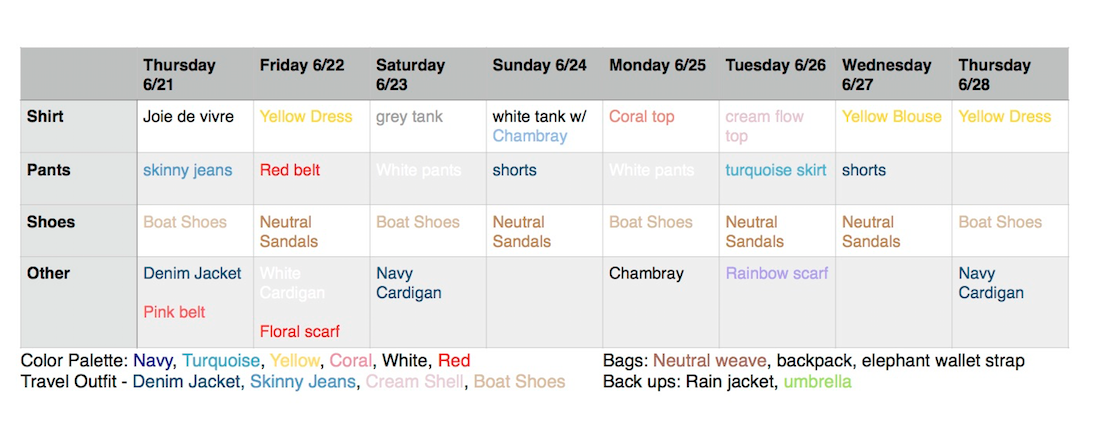1116x442 pixels.
Task: Click the Joie de vivre cell
Action: [x=195, y=126]
